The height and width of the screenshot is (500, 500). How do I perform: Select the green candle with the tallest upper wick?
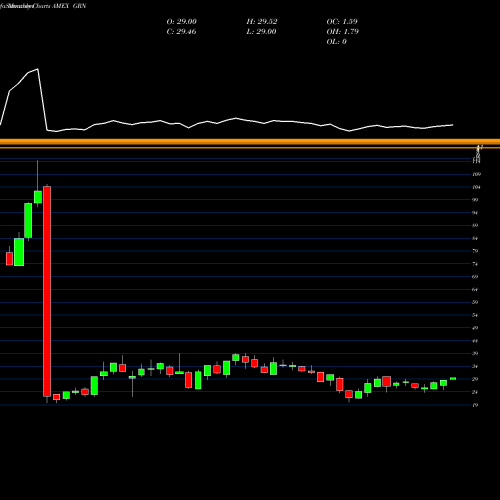(38, 197)
